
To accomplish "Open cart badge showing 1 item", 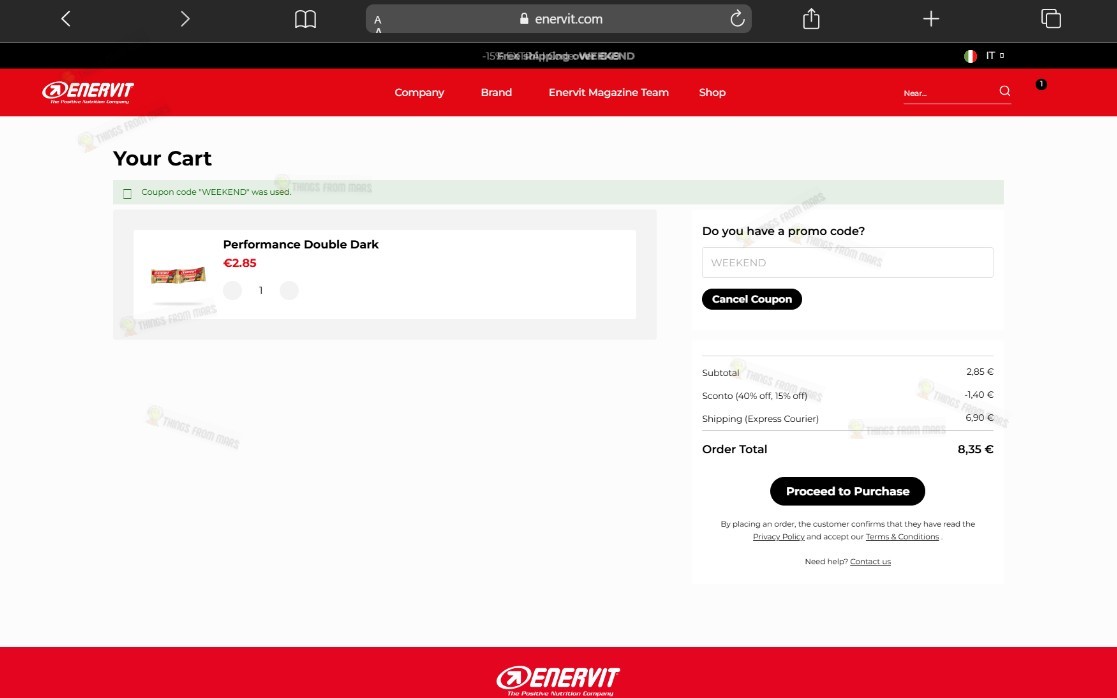I will point(1041,84).
